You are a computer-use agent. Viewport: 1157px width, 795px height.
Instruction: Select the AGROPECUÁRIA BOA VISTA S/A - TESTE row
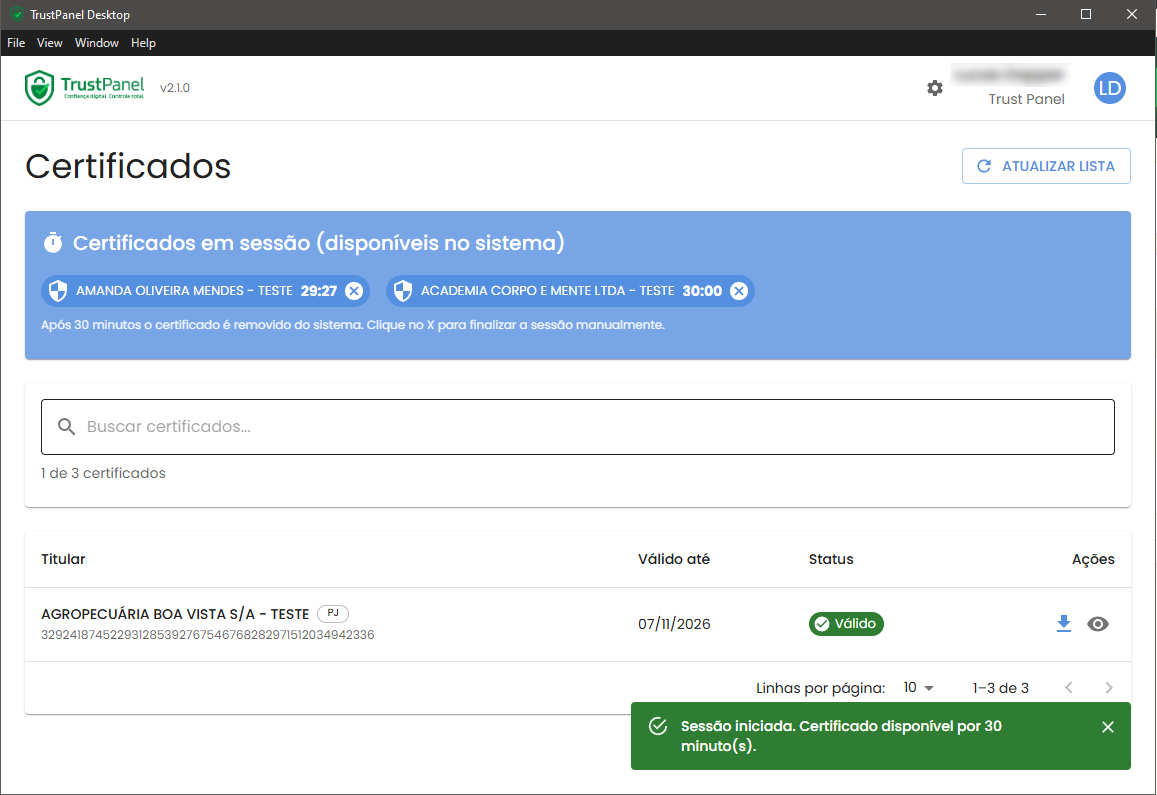[x=578, y=624]
